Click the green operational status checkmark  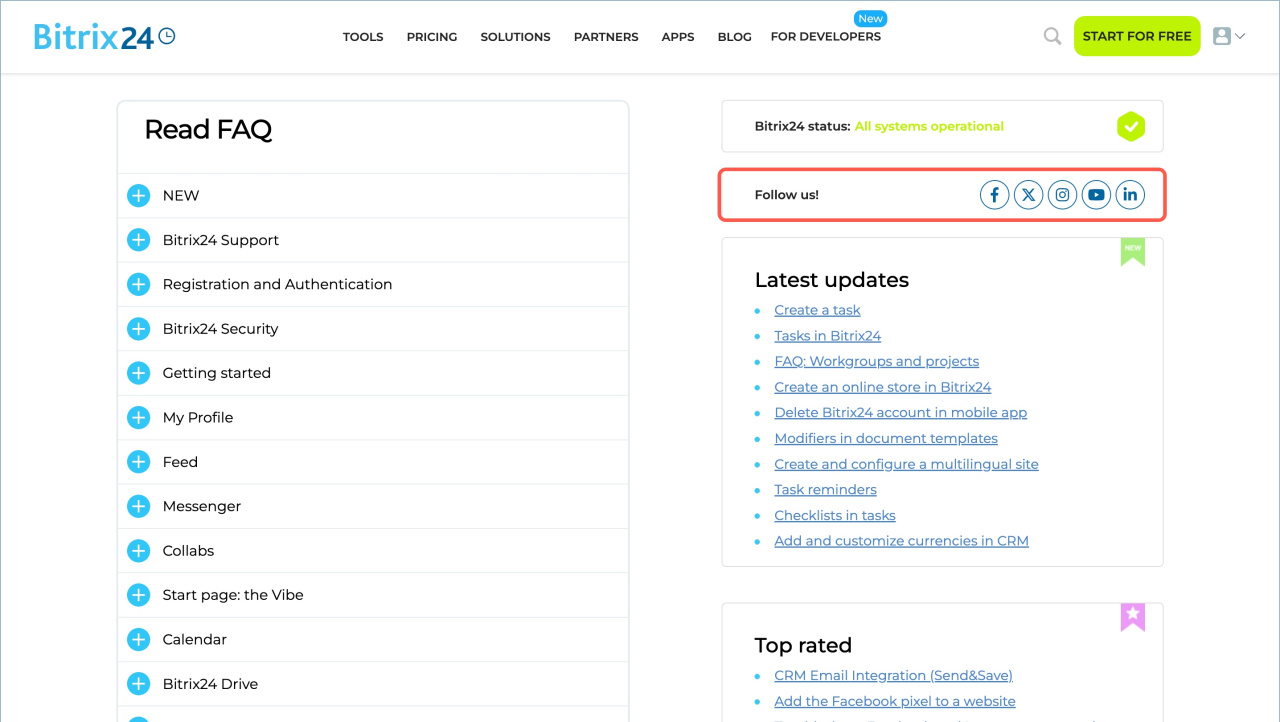[x=1131, y=126]
